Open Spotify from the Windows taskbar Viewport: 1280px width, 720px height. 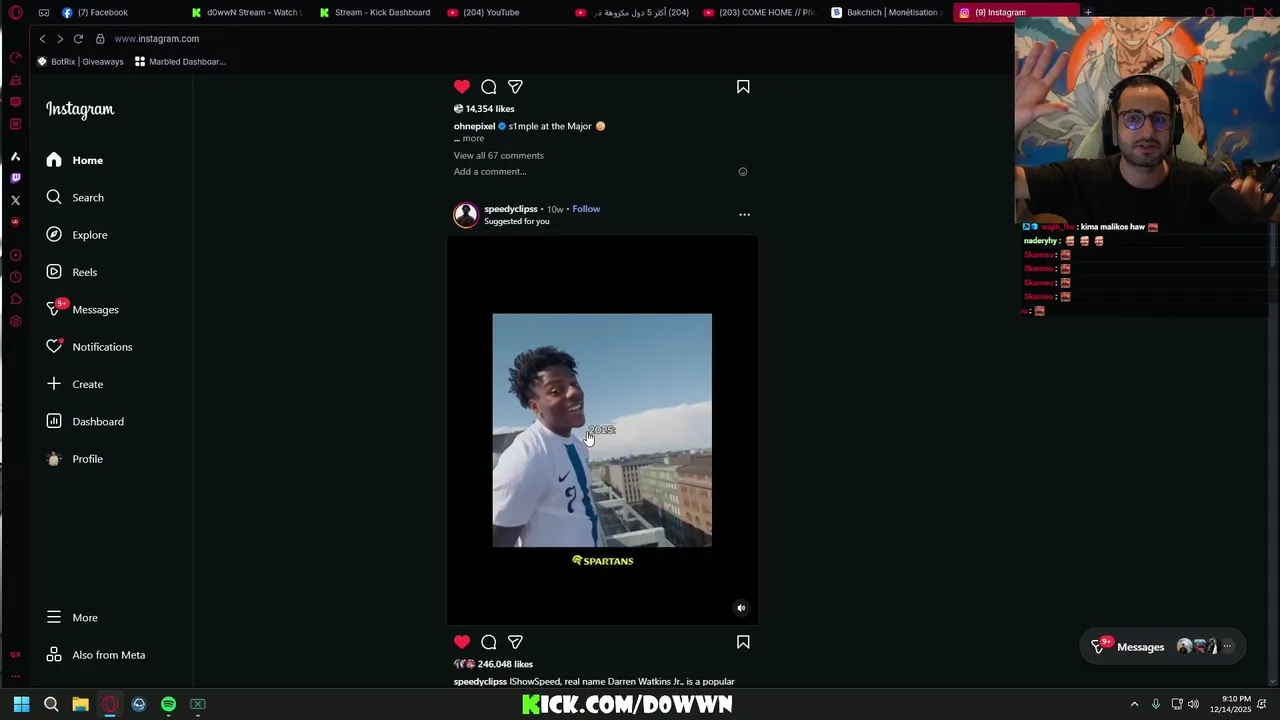168,704
